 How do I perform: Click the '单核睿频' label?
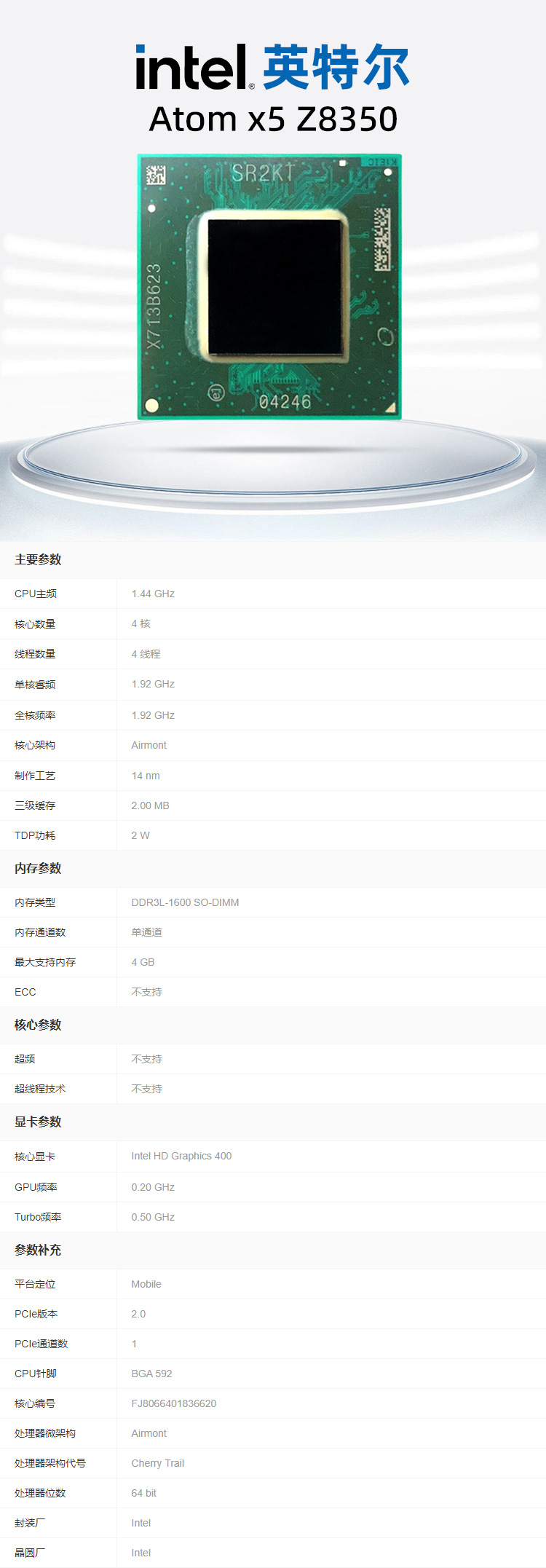click(35, 685)
